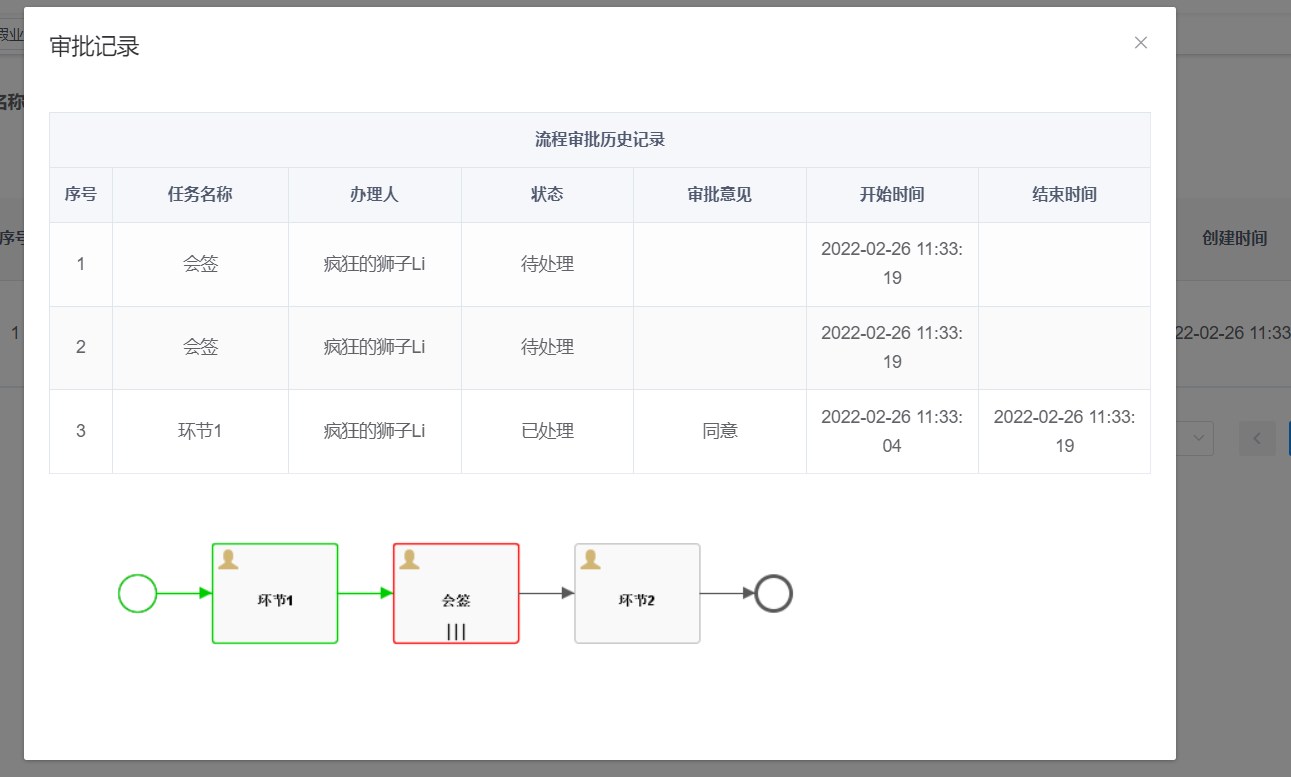Click the 结束时间 column header
Viewport: 1291px width, 777px height.
tap(1064, 195)
